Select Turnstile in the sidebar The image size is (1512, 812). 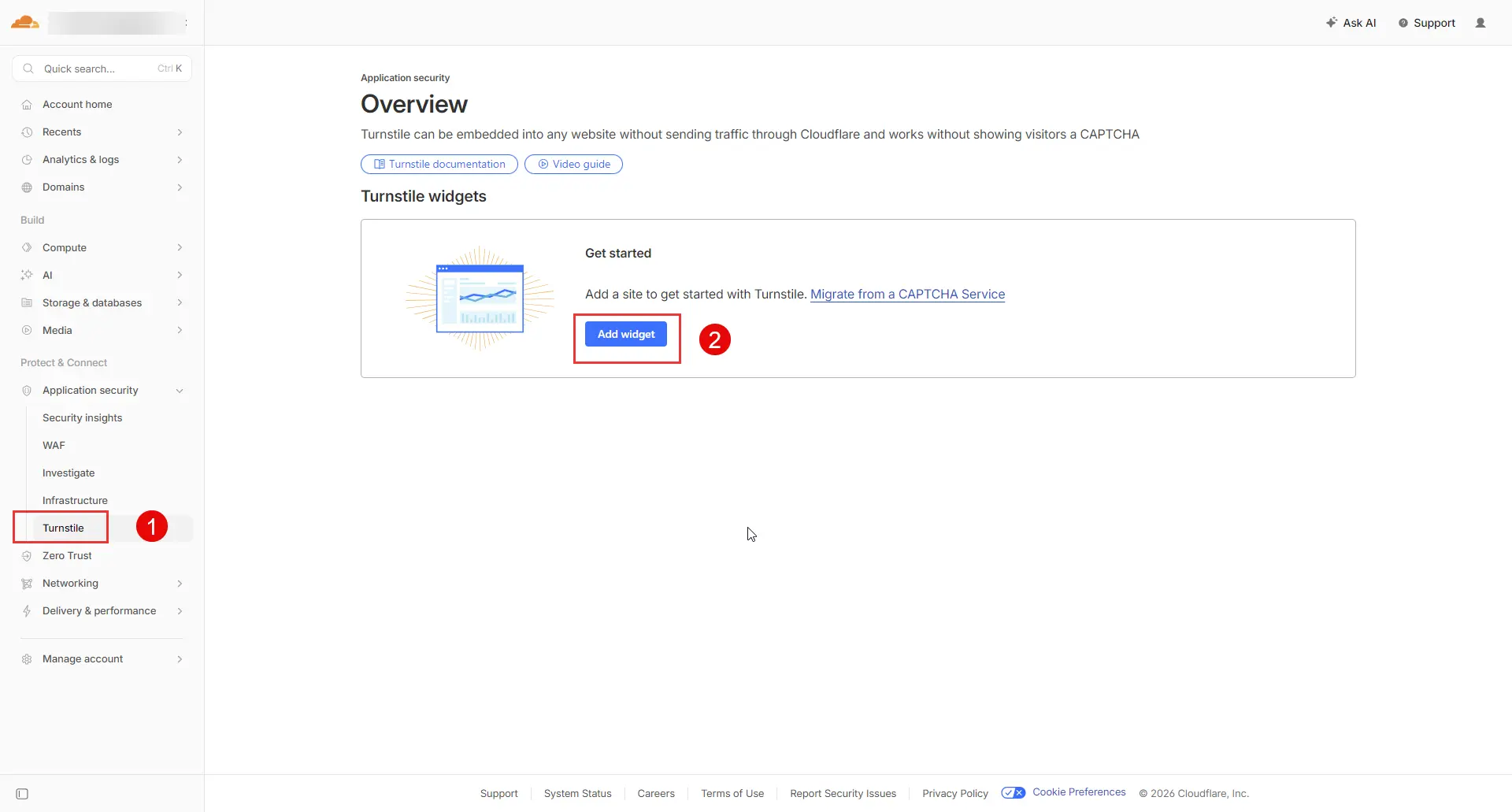pyautogui.click(x=62, y=528)
